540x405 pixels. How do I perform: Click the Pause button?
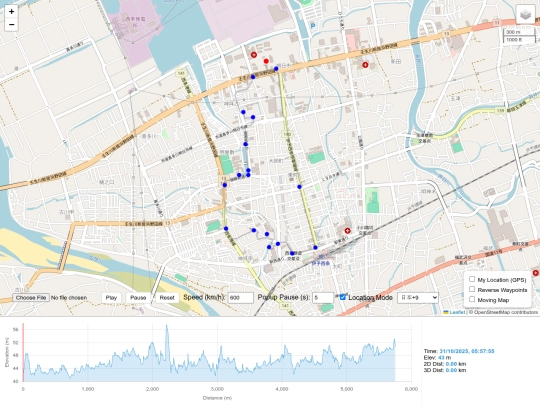pyautogui.click(x=138, y=298)
